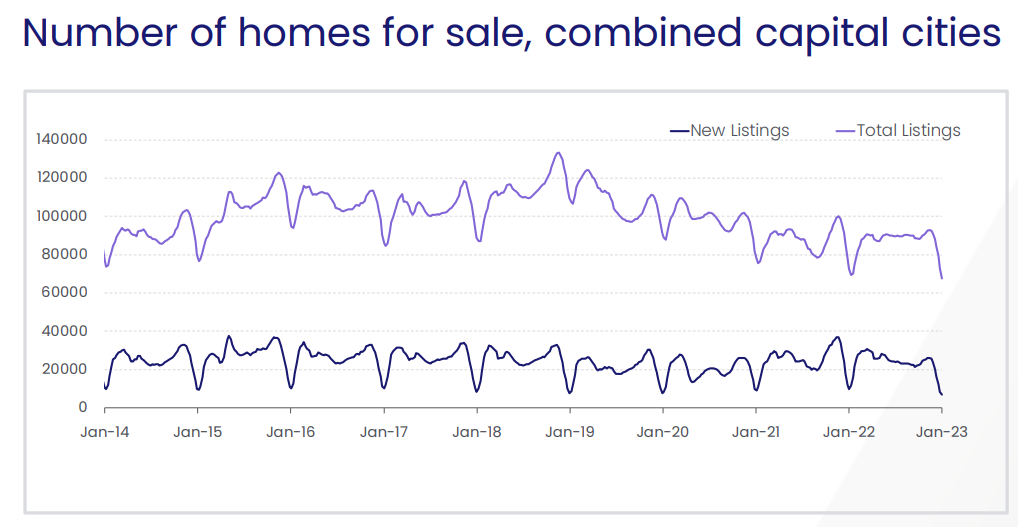
Task: Select the Jan-20 x-axis label
Action: pyautogui.click(x=663, y=432)
